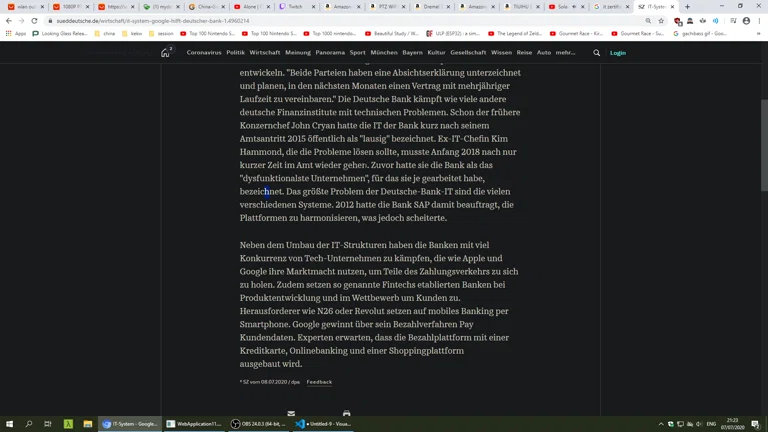Expand the bookmarks bar overflow chevron

[758, 33]
